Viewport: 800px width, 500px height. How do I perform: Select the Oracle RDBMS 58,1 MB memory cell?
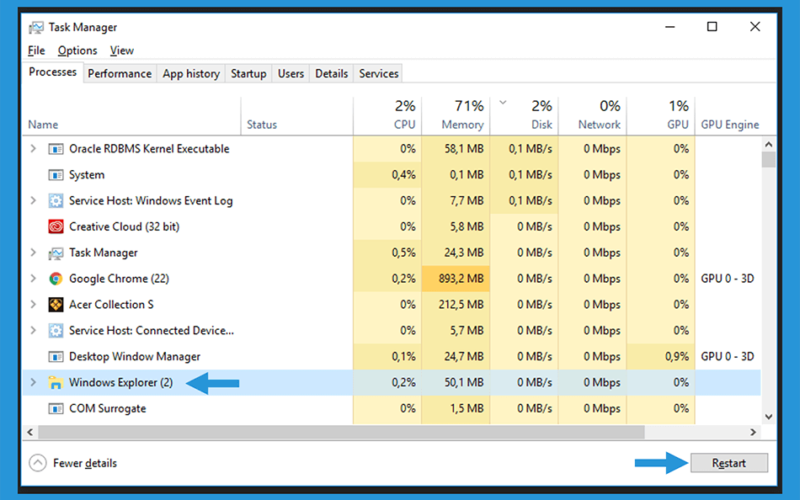pyautogui.click(x=456, y=149)
